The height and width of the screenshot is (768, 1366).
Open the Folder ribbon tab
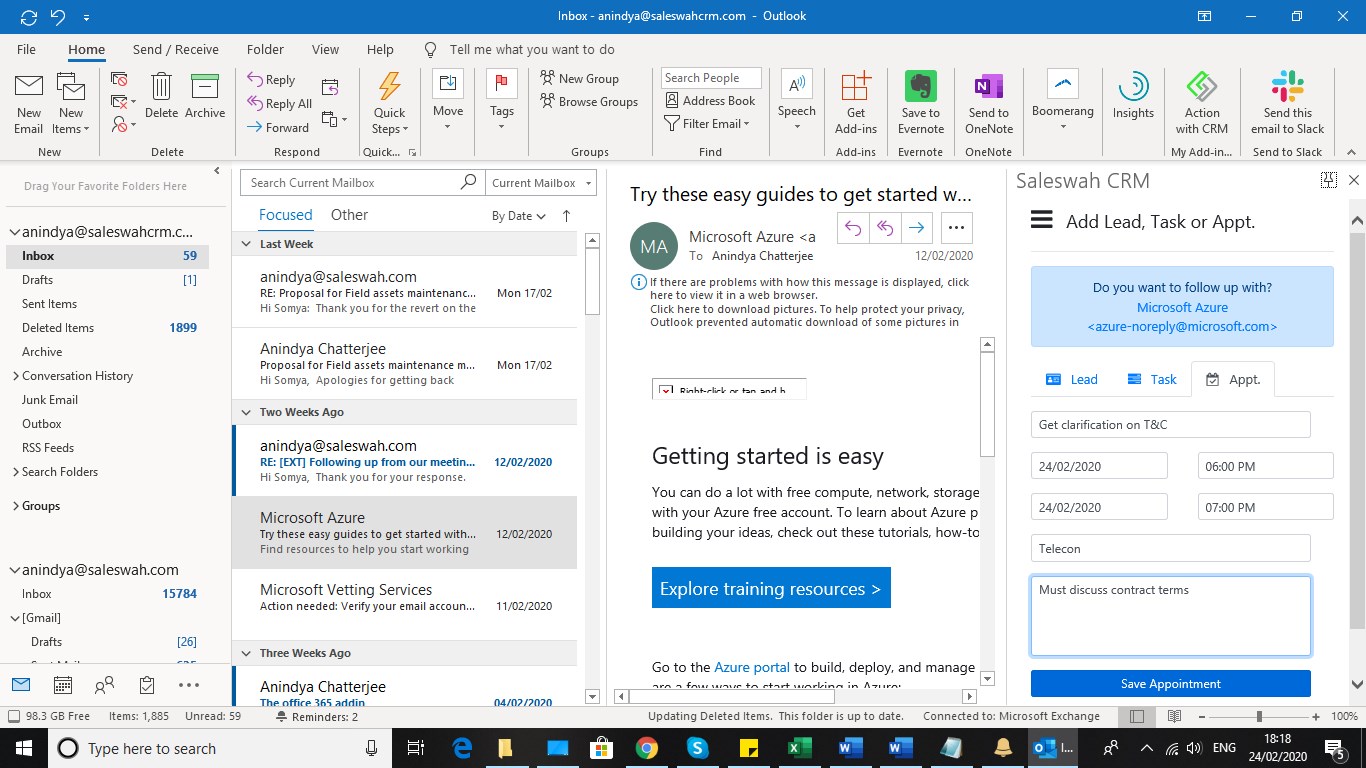pos(265,49)
